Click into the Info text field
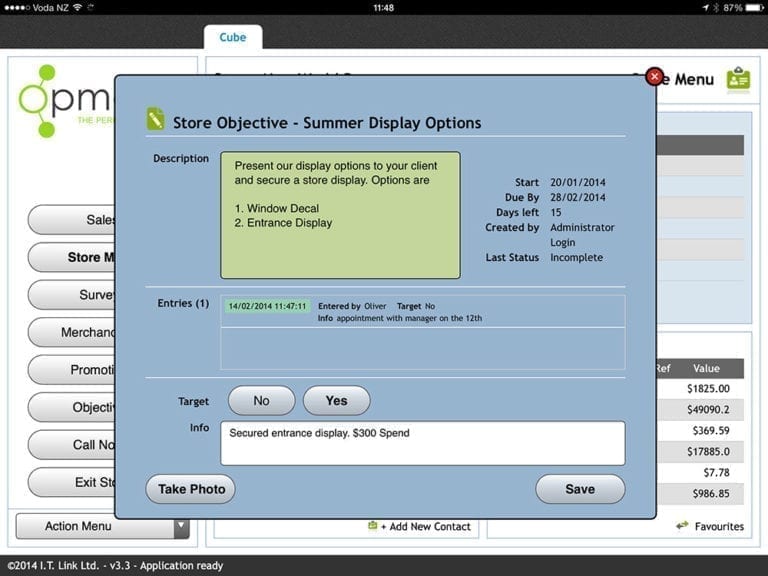Screen dimensions: 768x576 pos(423,443)
